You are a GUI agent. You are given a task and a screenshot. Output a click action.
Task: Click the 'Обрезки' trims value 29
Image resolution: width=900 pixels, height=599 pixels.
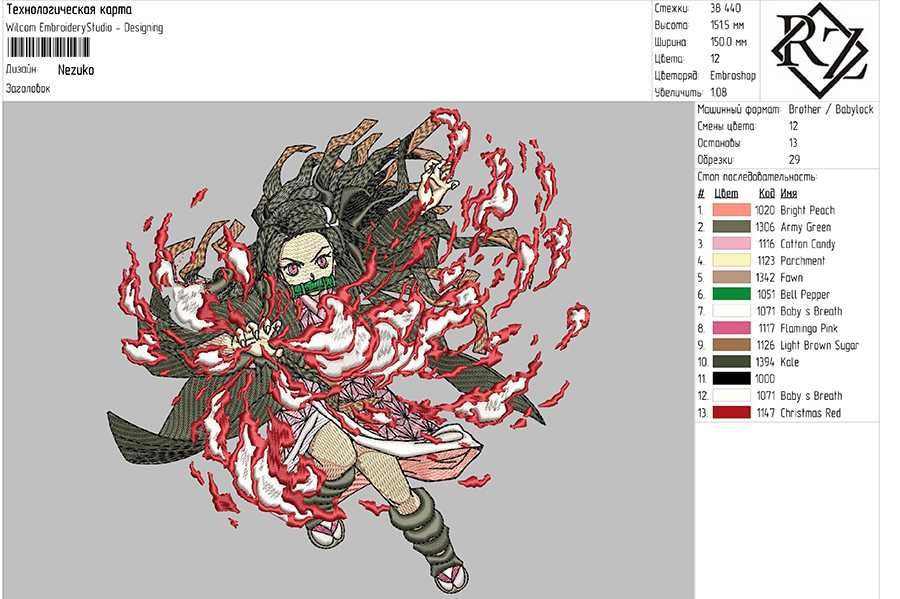(x=794, y=160)
